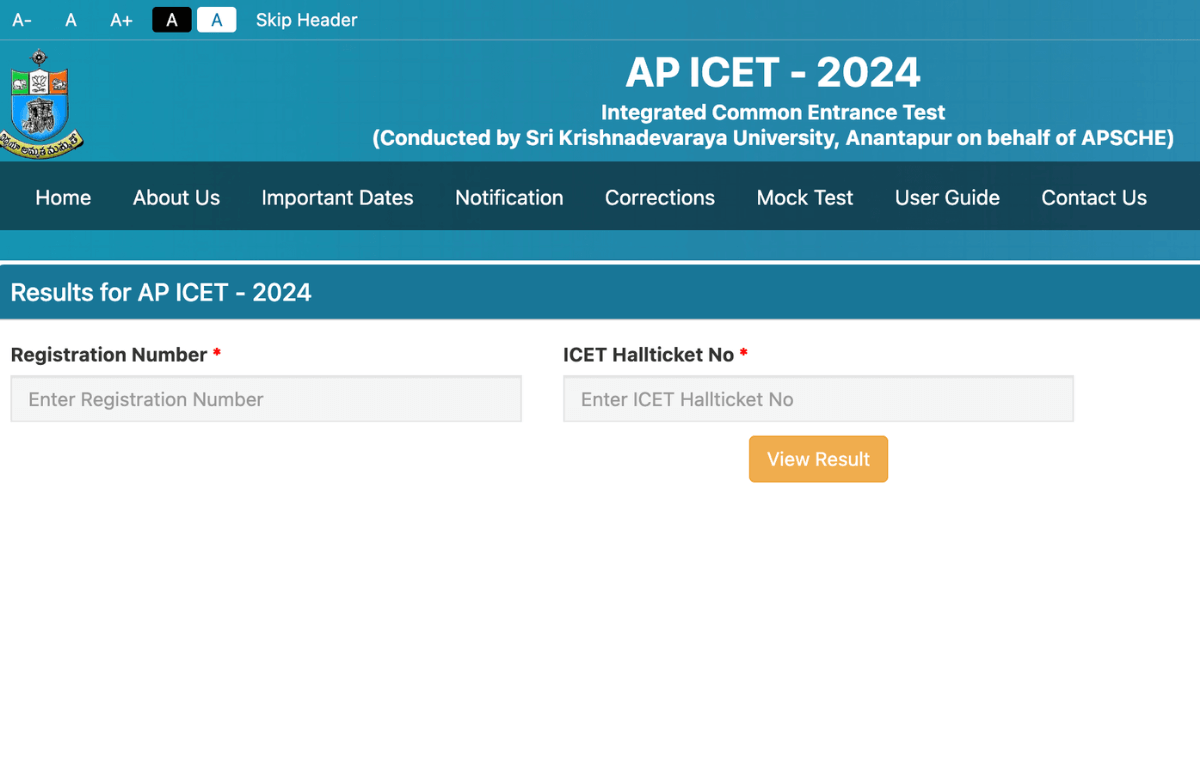Click the AP ICET - 2024 title
Screen dimensions: 1200x768
(x=773, y=73)
